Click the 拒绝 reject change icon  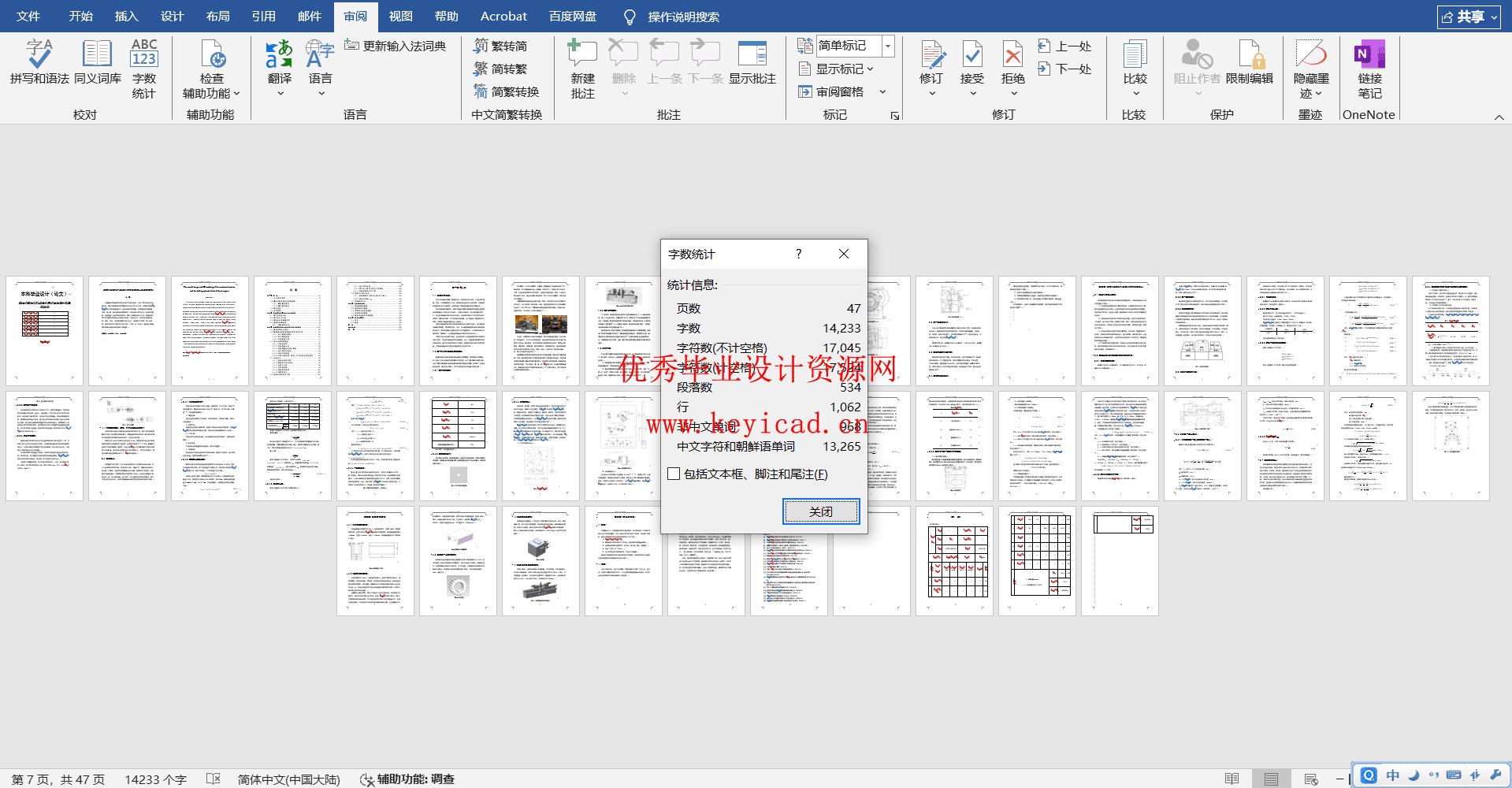coord(1013,54)
